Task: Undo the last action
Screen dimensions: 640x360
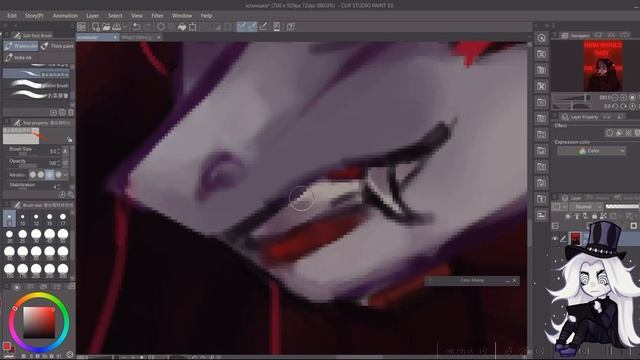Action: click(x=136, y=27)
